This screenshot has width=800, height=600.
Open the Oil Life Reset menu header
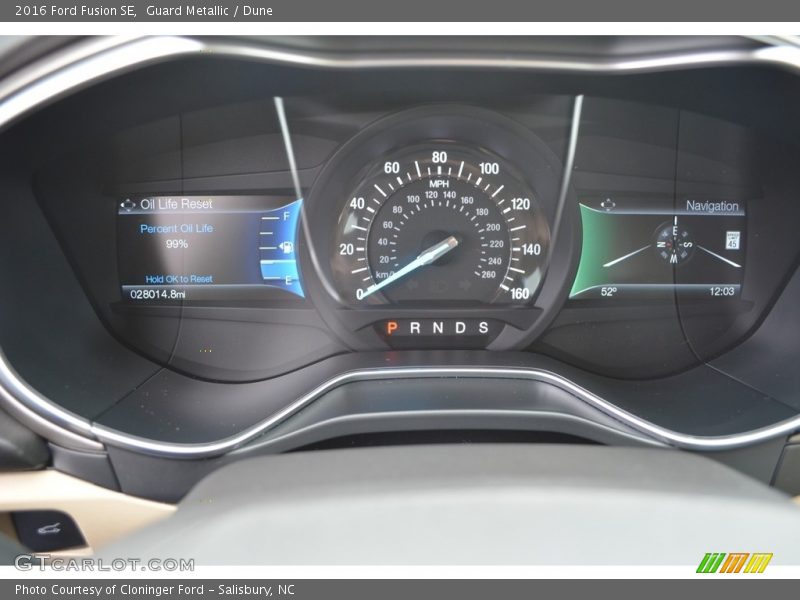(176, 204)
